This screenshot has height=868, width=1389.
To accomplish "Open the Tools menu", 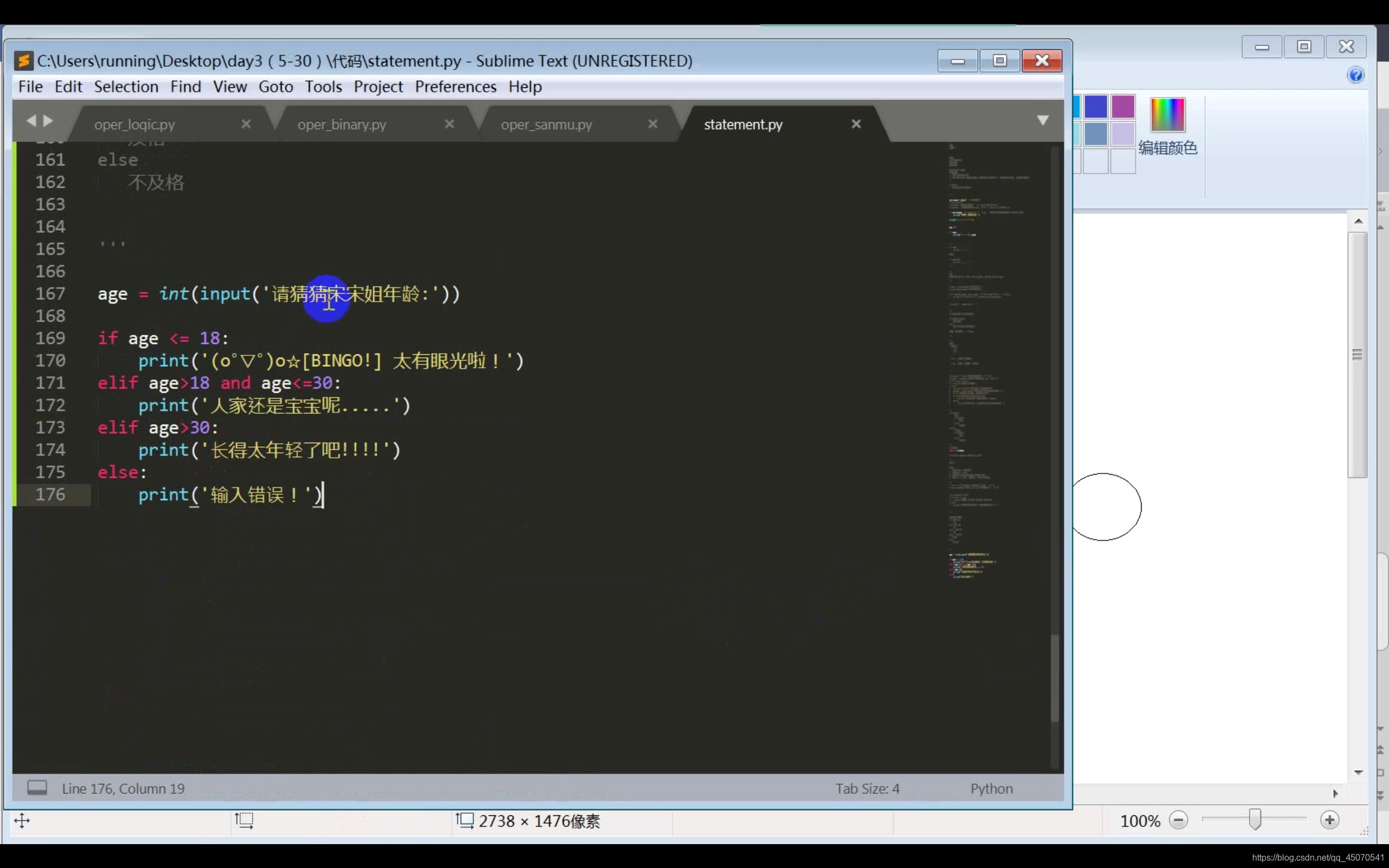I will point(323,87).
